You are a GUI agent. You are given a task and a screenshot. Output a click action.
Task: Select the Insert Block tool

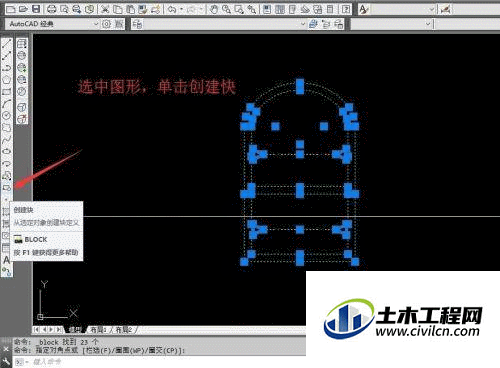7,176
